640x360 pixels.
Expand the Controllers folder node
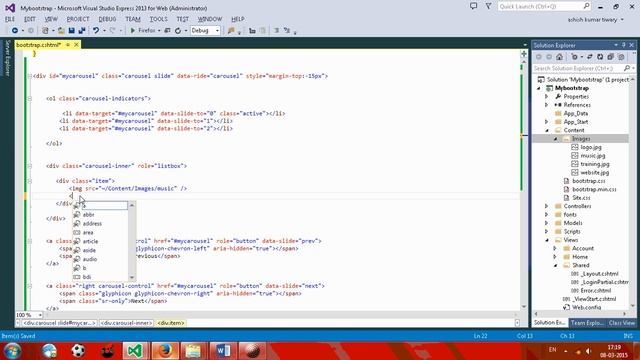point(547,206)
